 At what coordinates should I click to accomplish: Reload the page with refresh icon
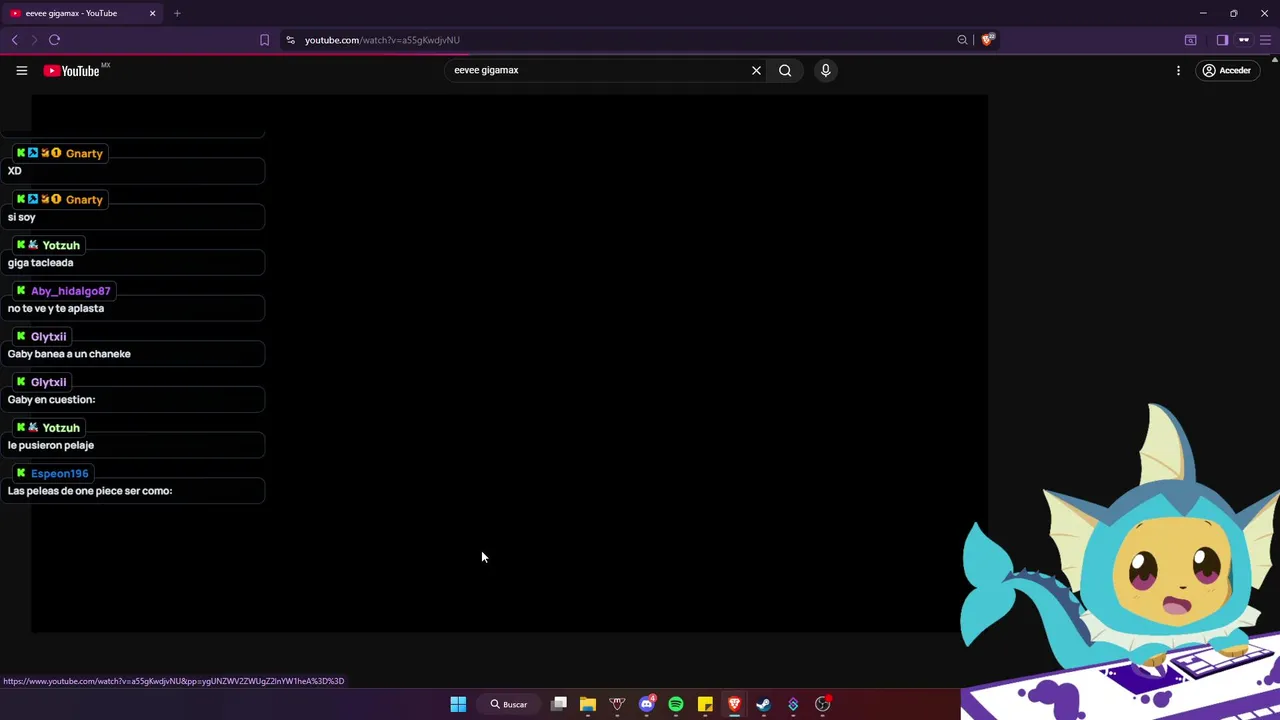[55, 40]
